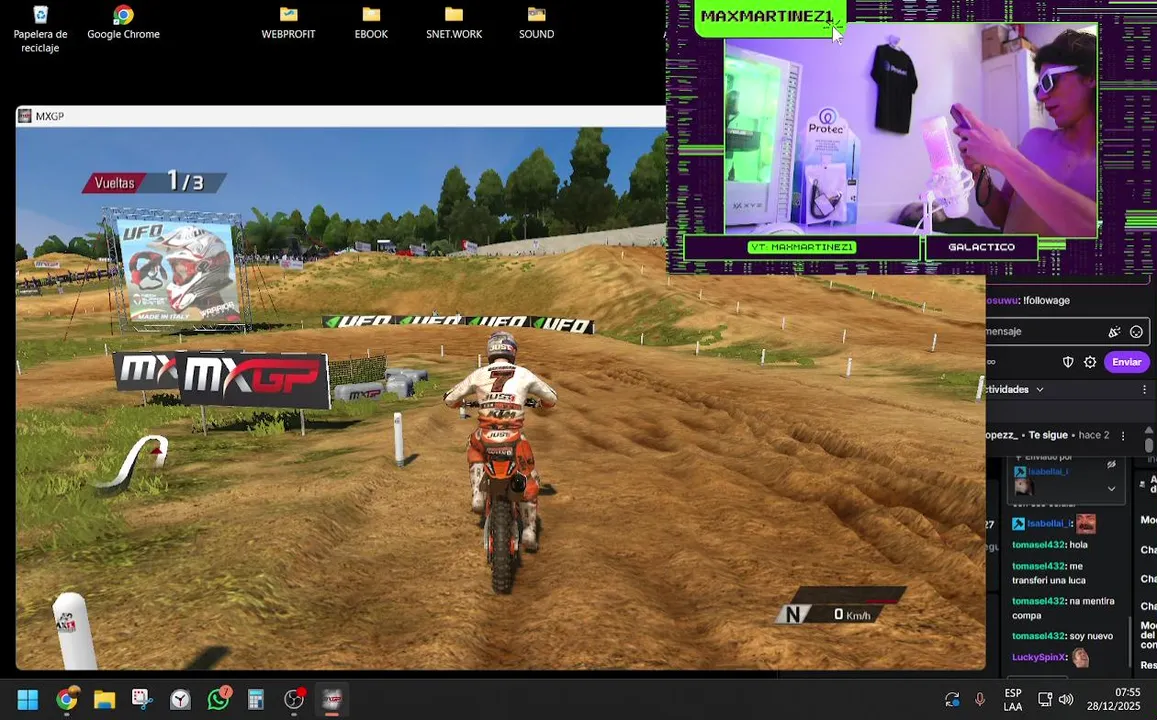The height and width of the screenshot is (720, 1157).
Task: Switch to Chrome from the taskbar
Action: click(x=66, y=699)
